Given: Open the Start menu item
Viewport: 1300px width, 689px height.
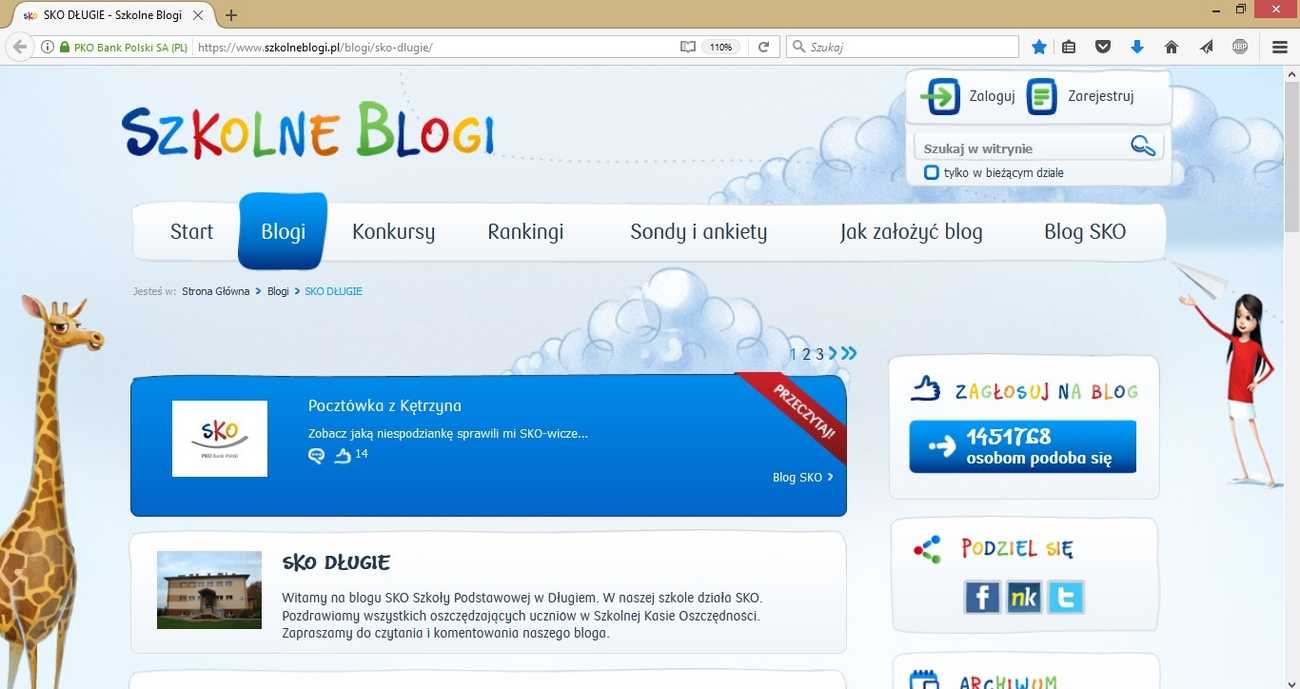Looking at the screenshot, I should pyautogui.click(x=191, y=232).
